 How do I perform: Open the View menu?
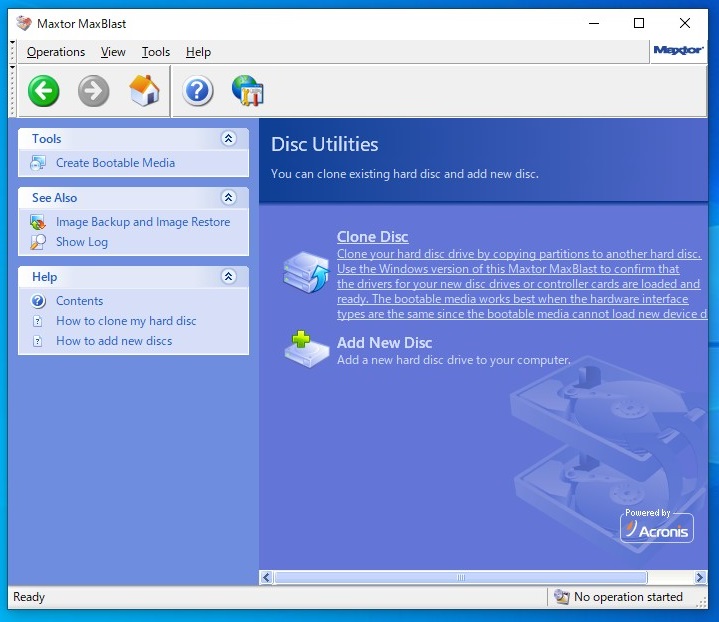[x=113, y=52]
